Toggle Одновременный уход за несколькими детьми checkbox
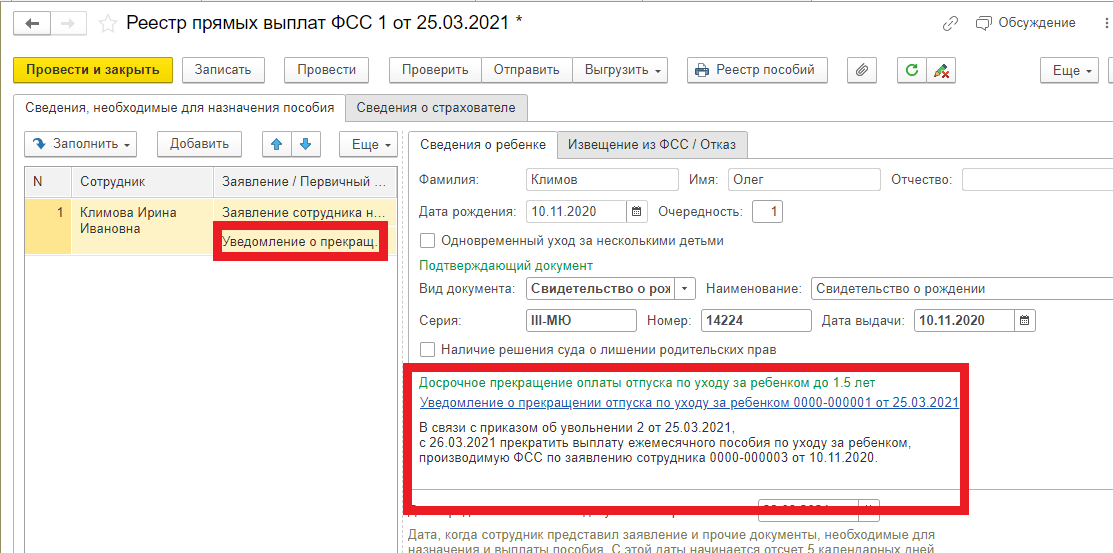The width and height of the screenshot is (1113, 553). click(x=428, y=241)
